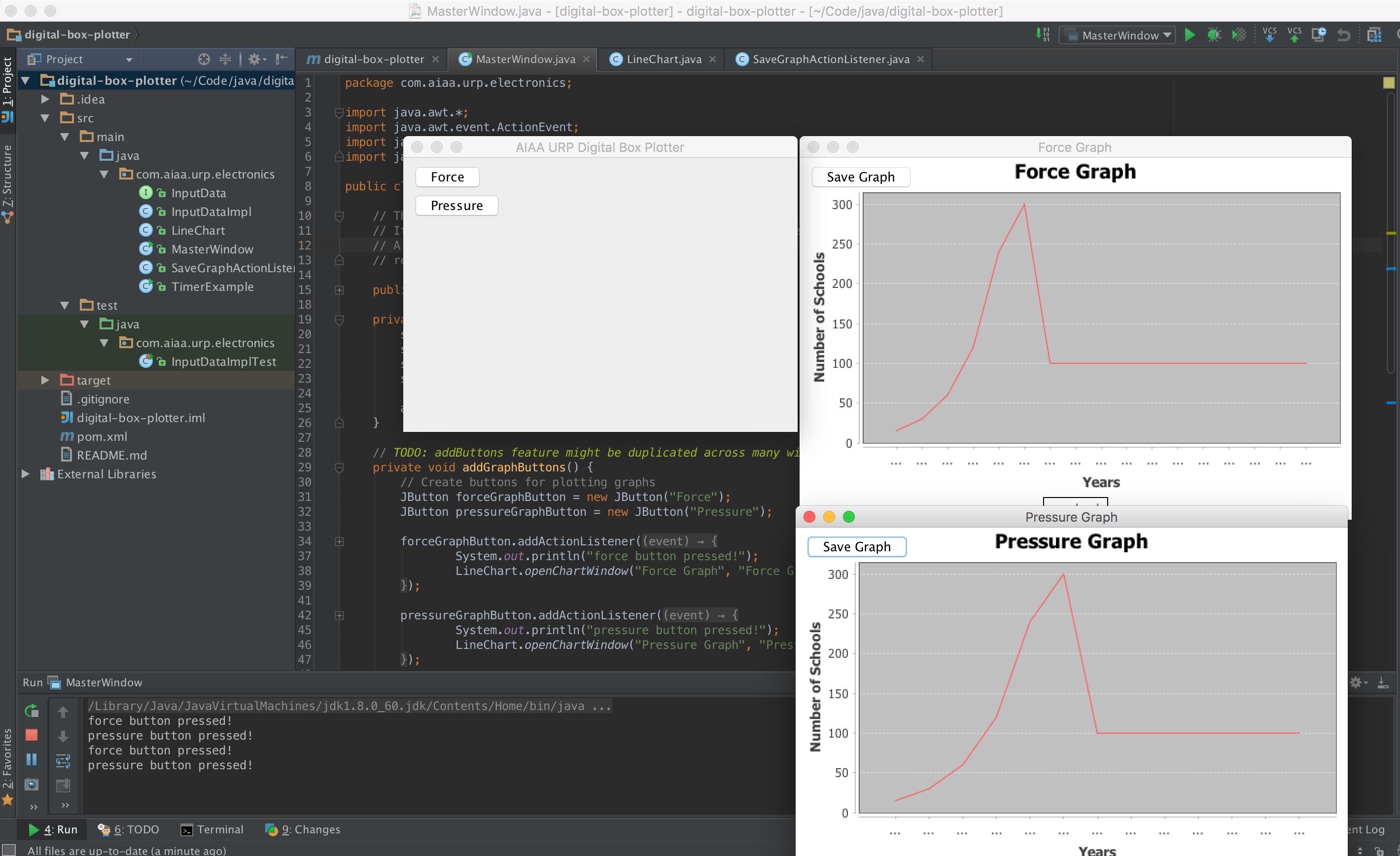Run with coverage icon in toolbar
This screenshot has width=1400, height=856.
tap(1239, 35)
